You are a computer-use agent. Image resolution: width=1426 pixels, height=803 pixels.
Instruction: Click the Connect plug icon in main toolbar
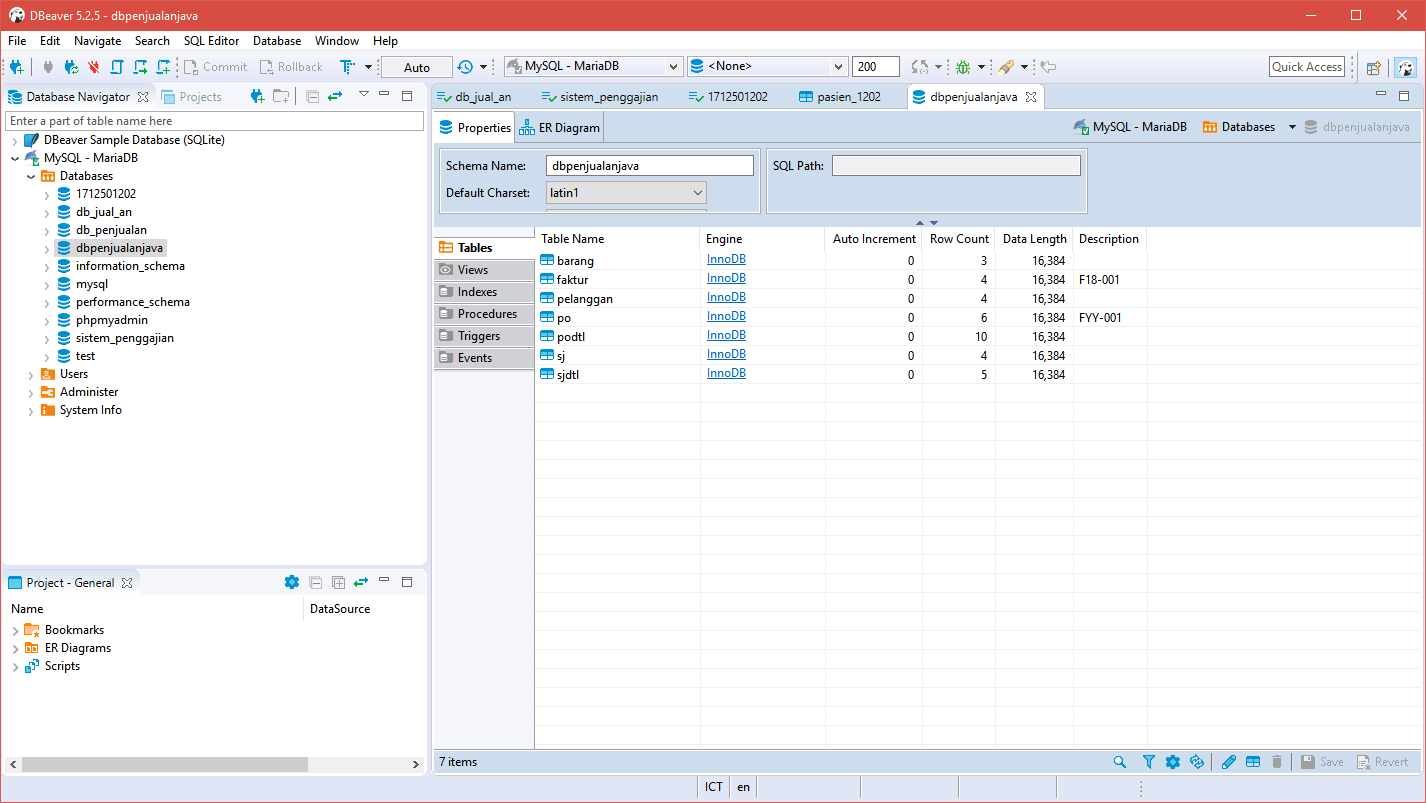coord(47,67)
